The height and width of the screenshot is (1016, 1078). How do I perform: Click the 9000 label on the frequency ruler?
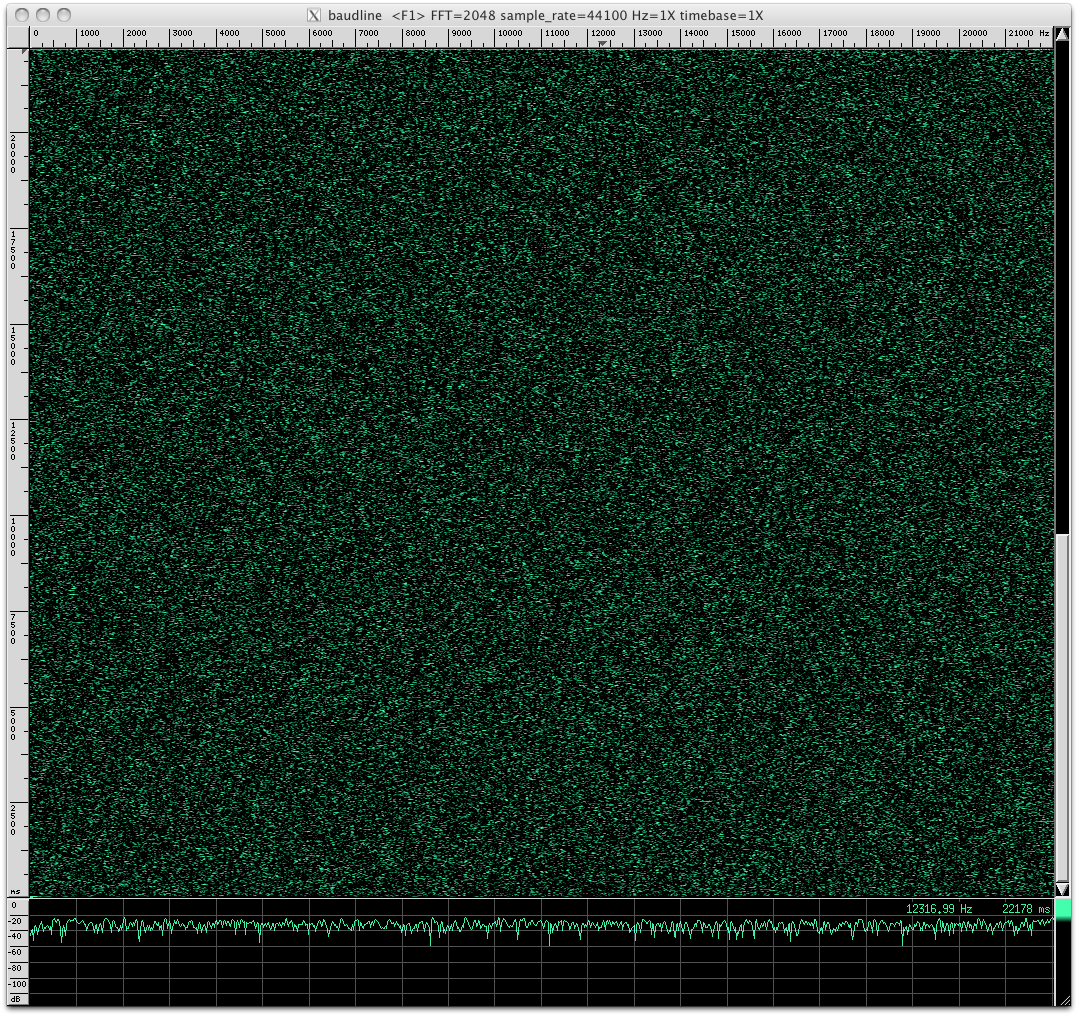[461, 33]
